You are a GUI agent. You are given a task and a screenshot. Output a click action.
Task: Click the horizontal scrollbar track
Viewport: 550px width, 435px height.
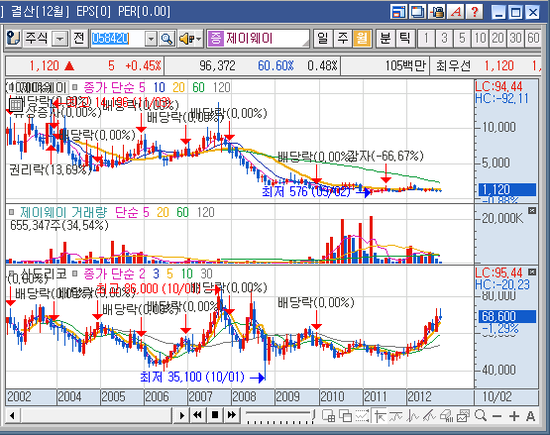pos(96,416)
